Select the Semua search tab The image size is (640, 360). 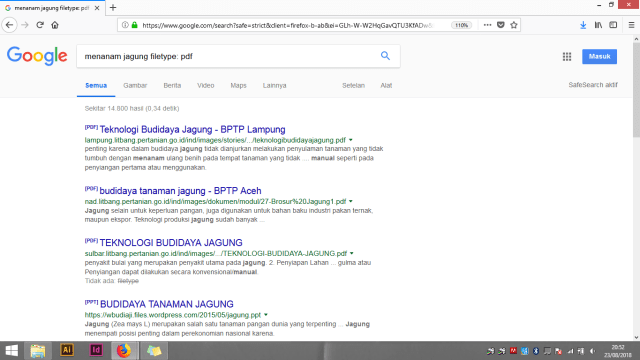click(96, 85)
